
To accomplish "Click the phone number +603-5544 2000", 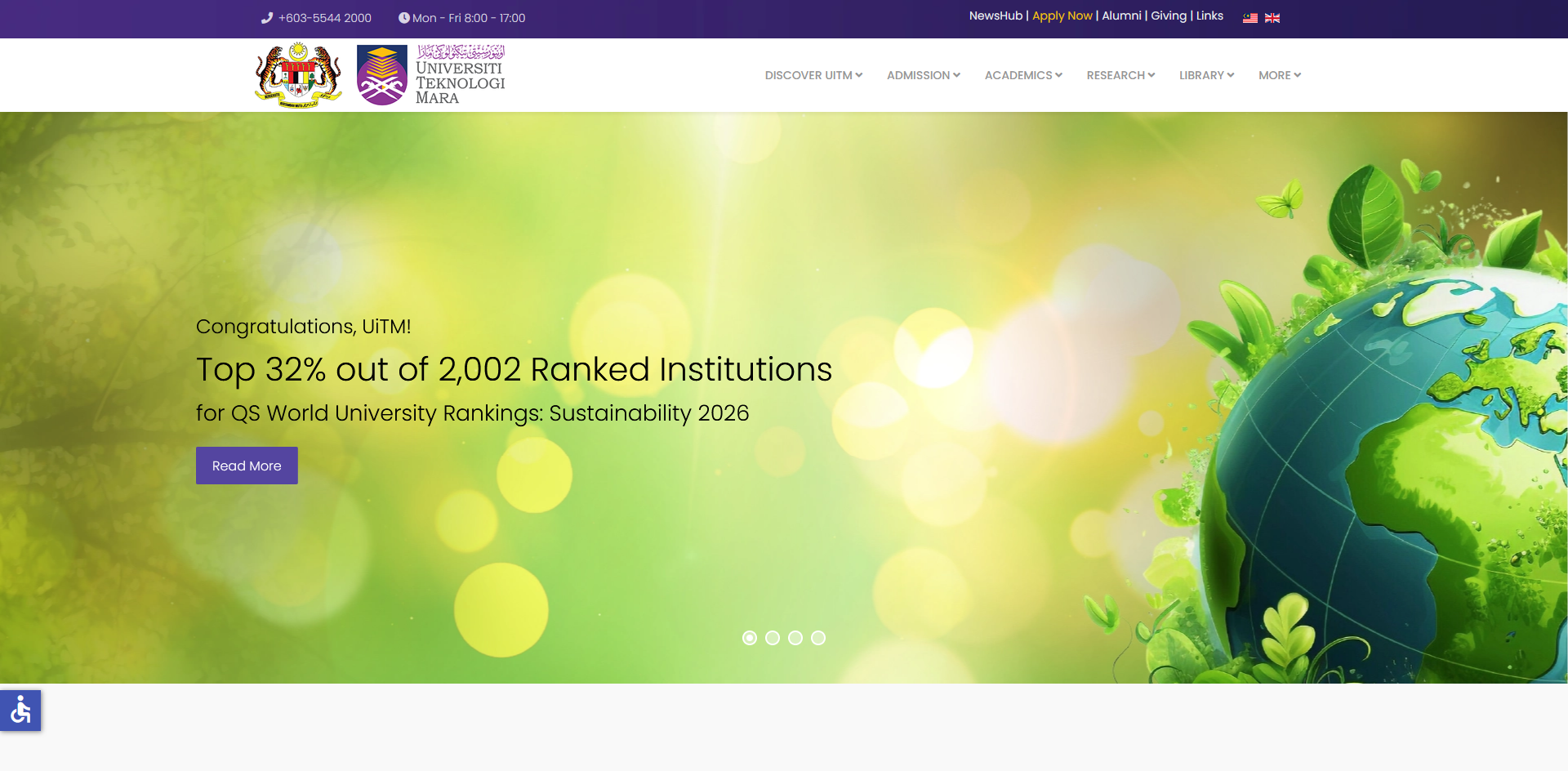I will point(325,18).
